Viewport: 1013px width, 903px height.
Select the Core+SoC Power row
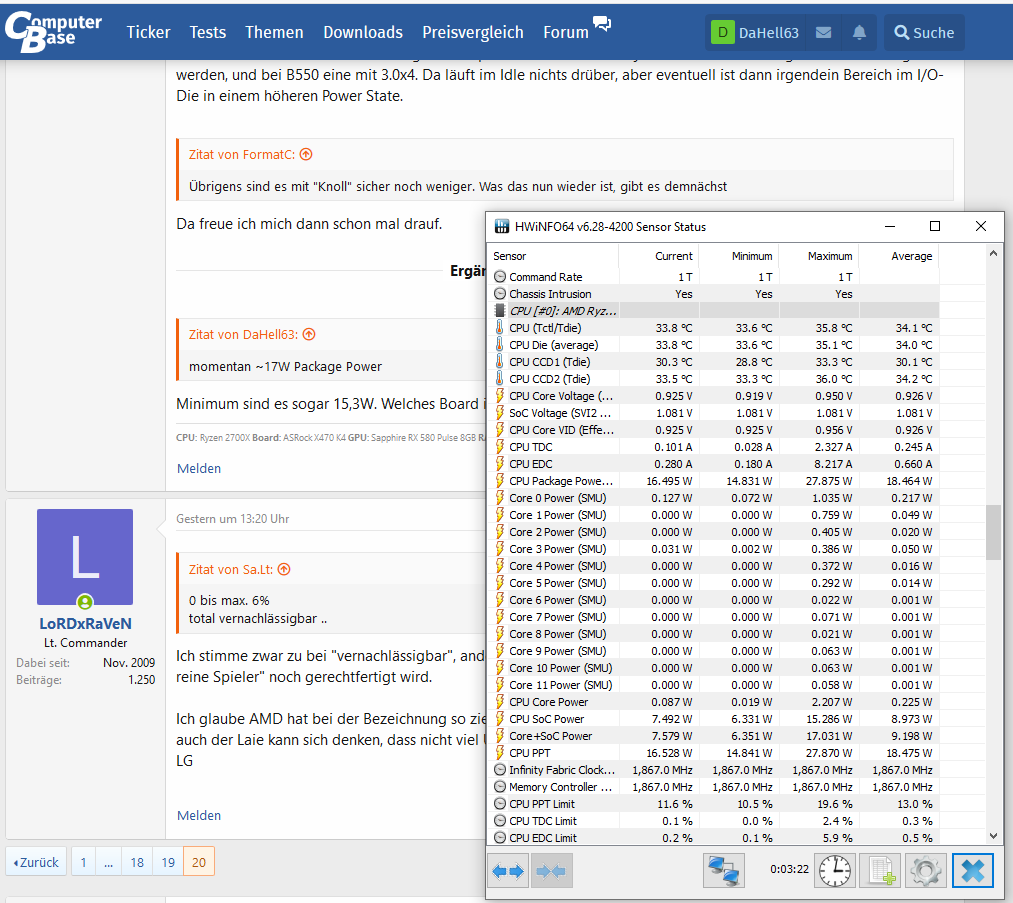[713, 736]
